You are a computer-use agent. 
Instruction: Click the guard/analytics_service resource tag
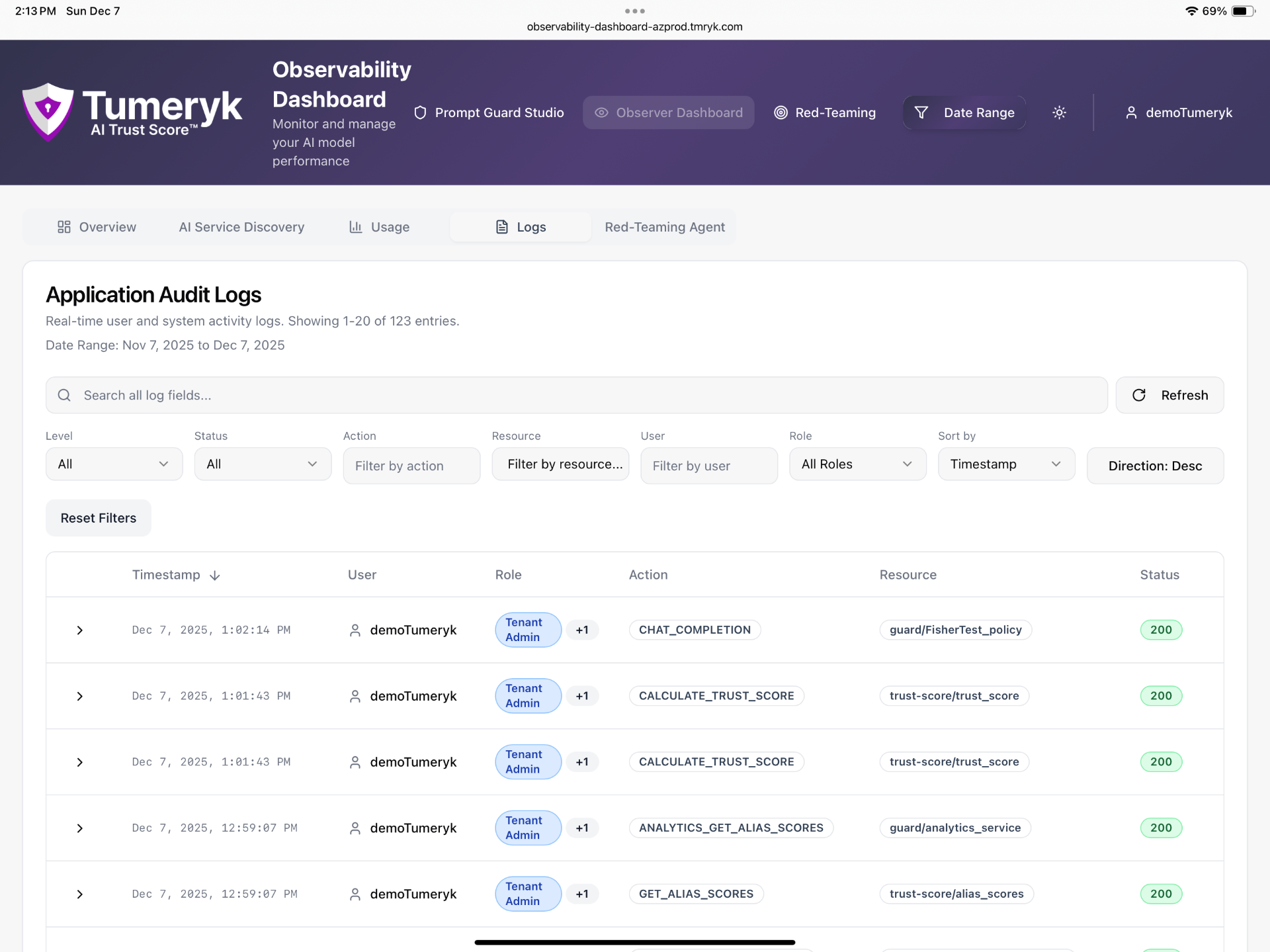coord(954,828)
